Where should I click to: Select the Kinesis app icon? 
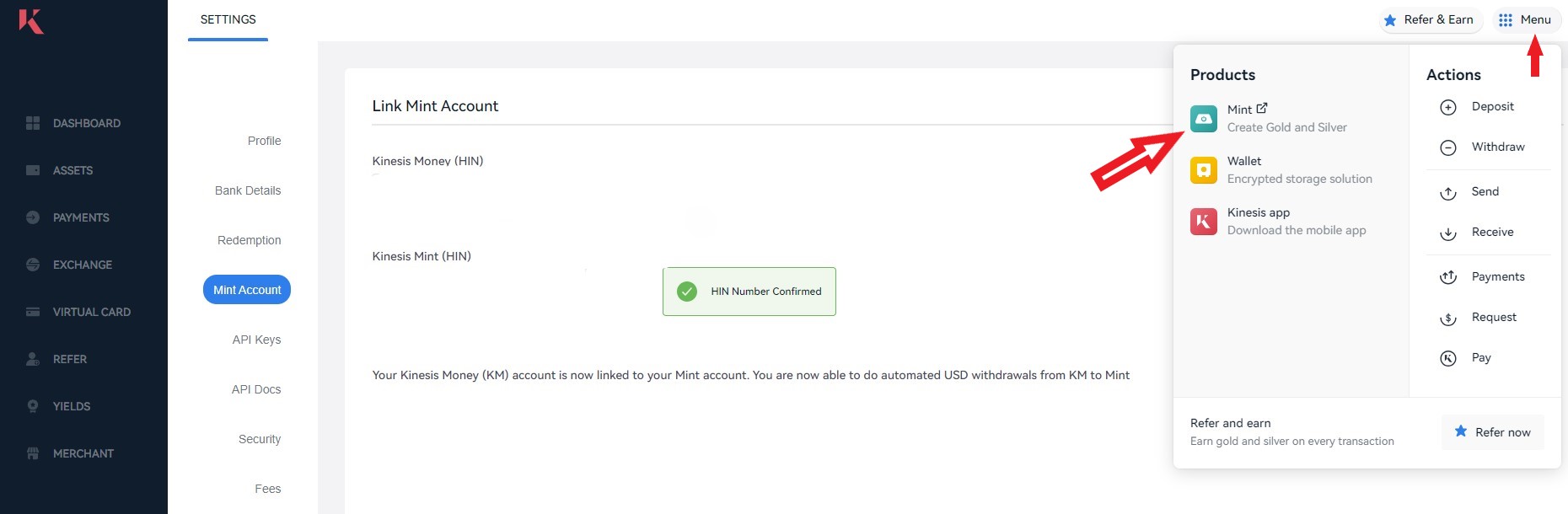pos(1204,222)
